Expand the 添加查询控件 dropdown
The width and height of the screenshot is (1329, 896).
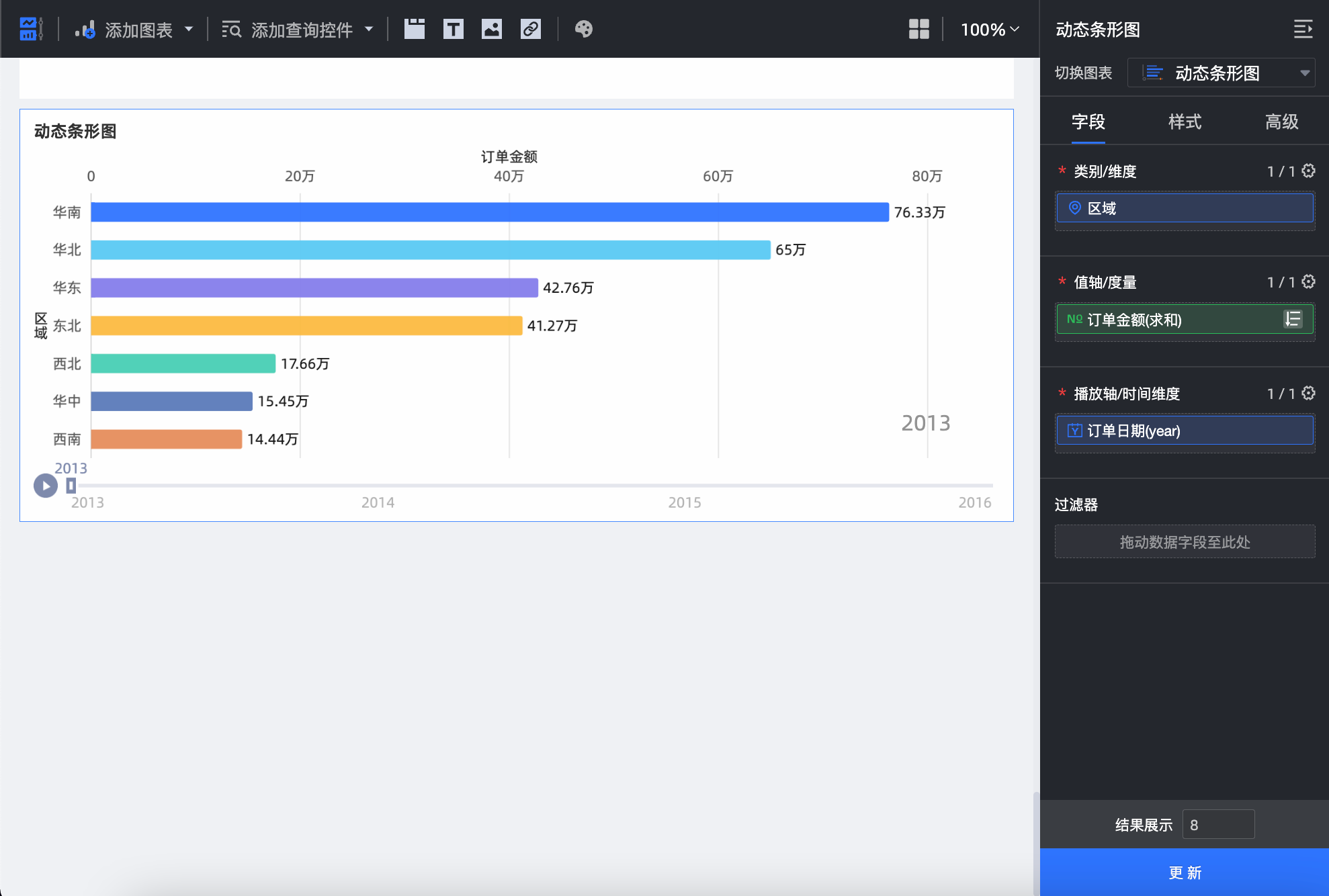tap(369, 29)
